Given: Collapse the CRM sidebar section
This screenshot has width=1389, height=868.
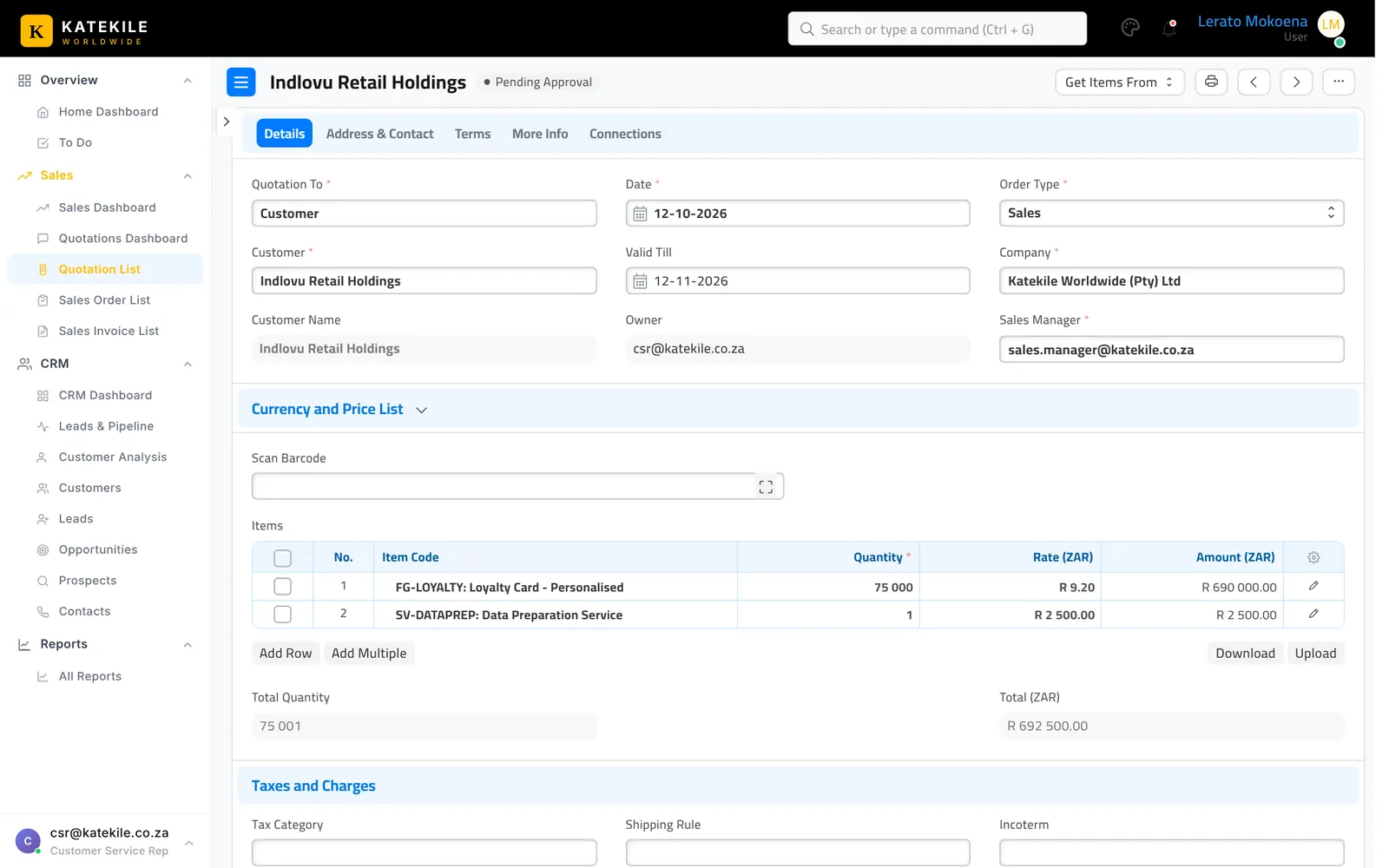Looking at the screenshot, I should tap(188, 365).
